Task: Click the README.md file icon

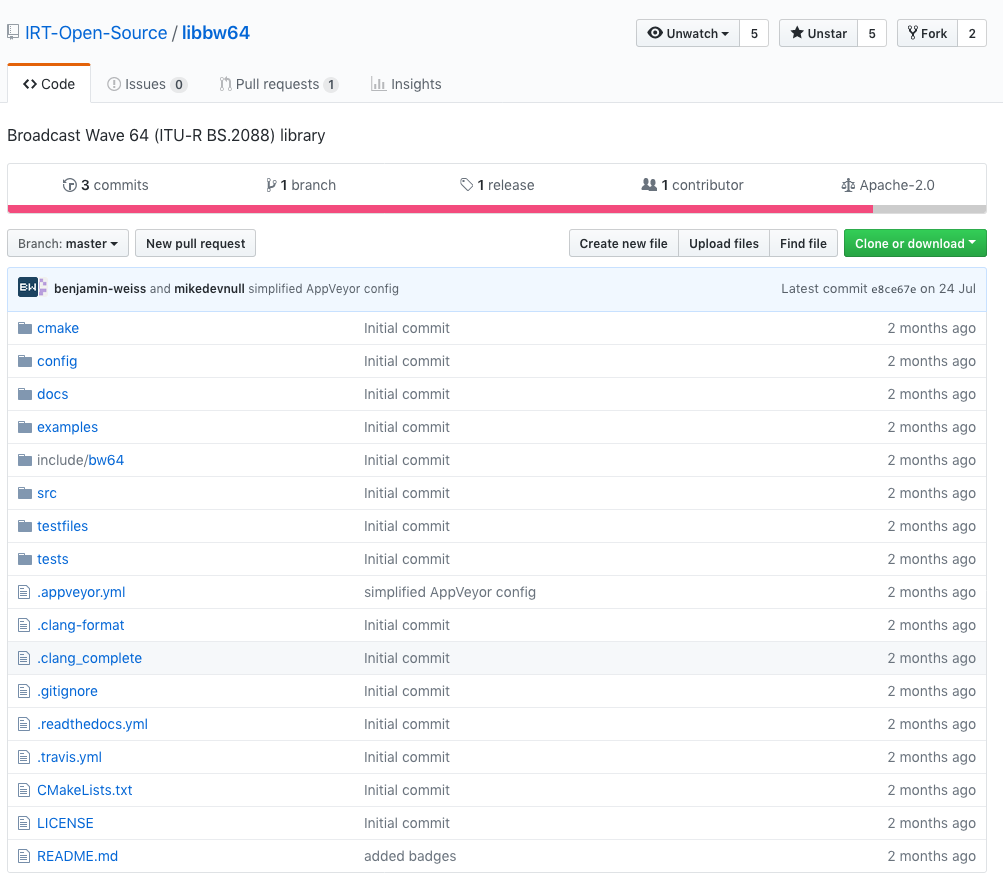Action: click(24, 856)
